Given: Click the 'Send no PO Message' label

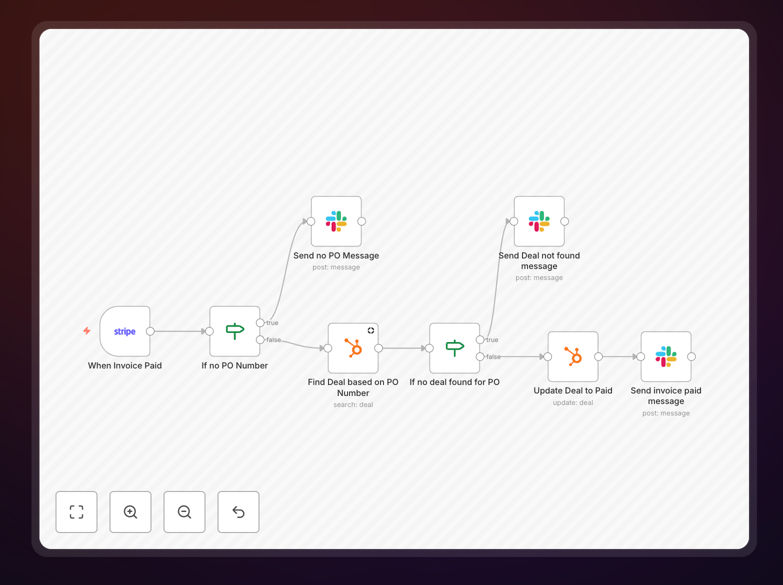Looking at the screenshot, I should [x=336, y=256].
